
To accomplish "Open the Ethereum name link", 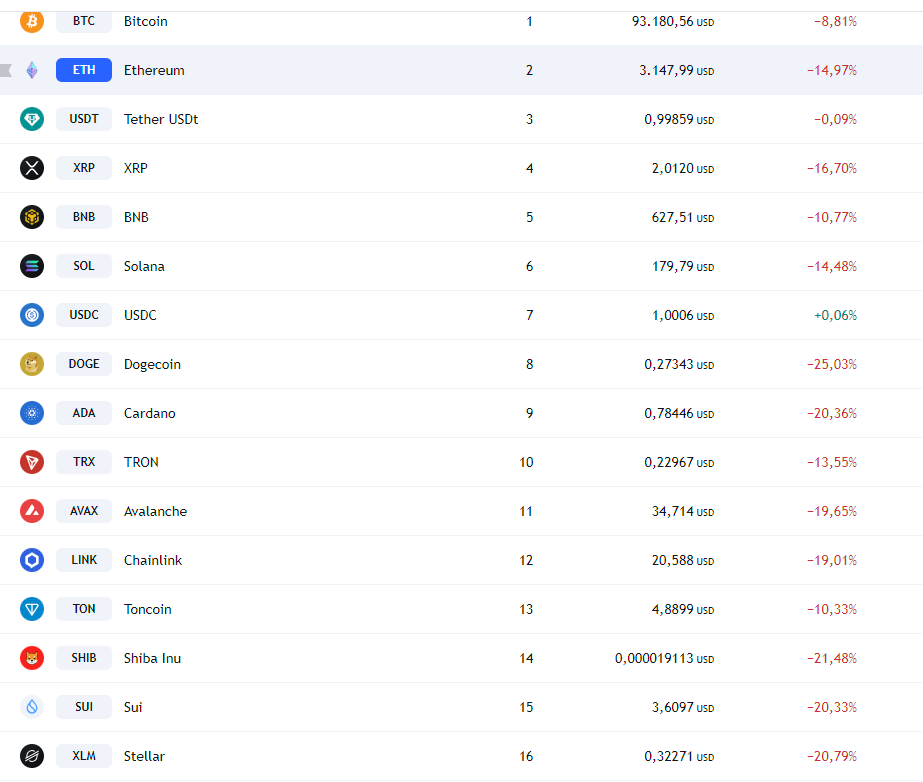I will 154,70.
